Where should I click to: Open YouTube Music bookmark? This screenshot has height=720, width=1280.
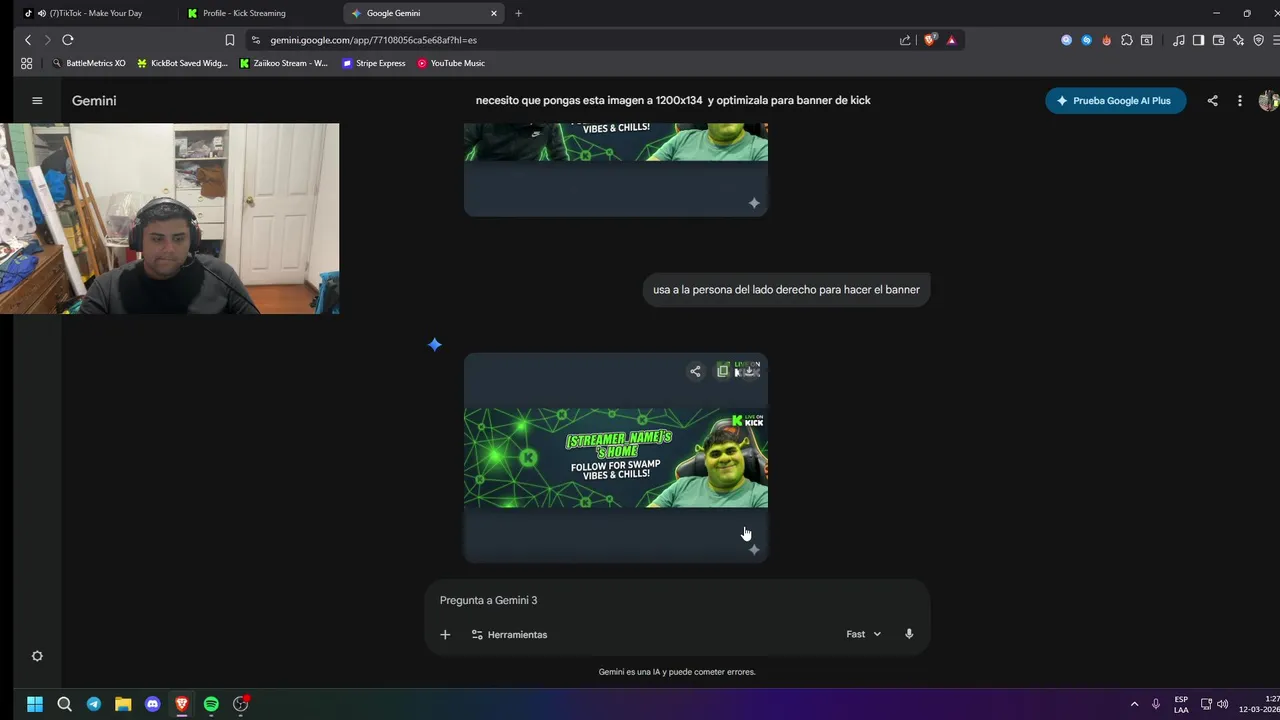point(451,63)
